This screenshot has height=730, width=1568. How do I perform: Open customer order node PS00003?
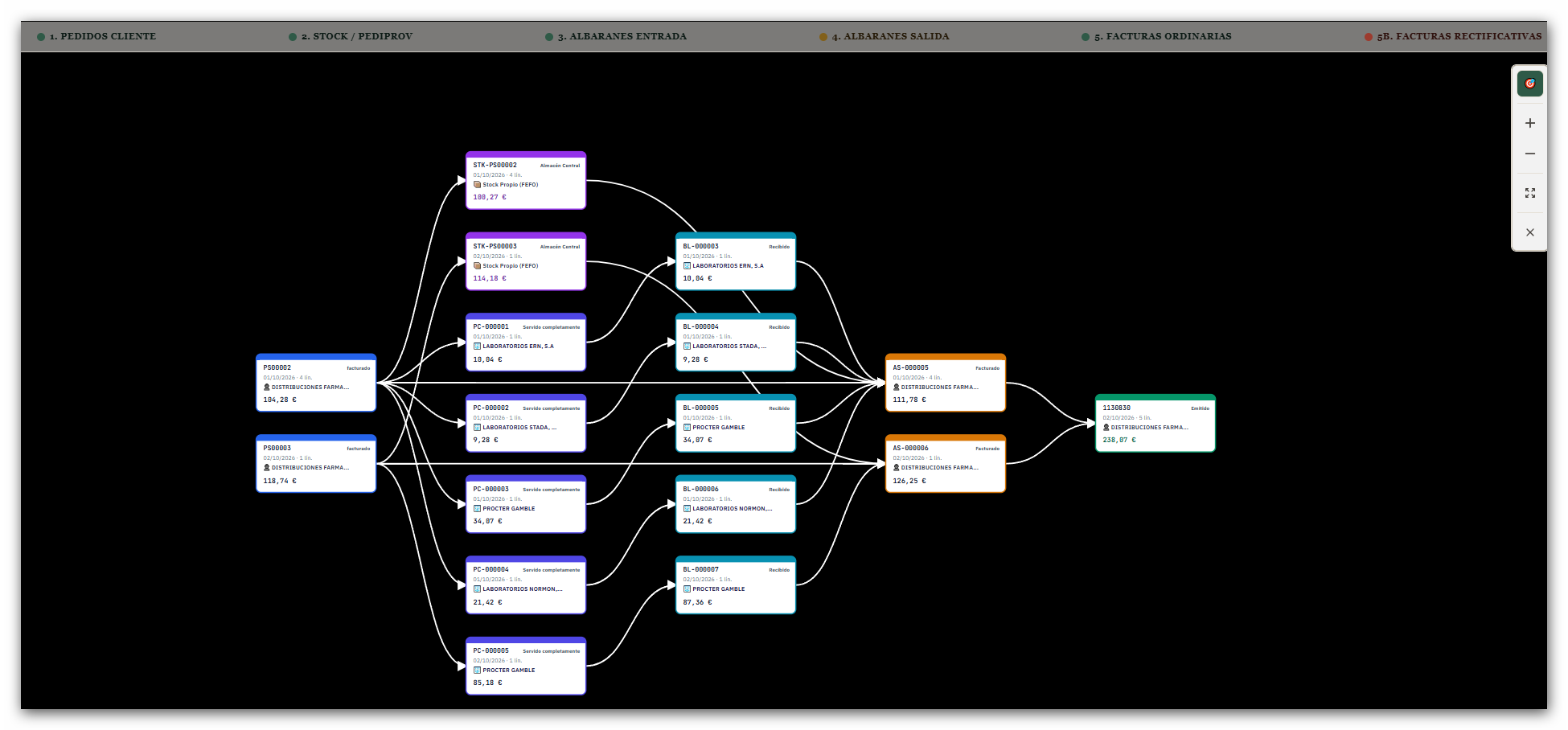[x=316, y=464]
